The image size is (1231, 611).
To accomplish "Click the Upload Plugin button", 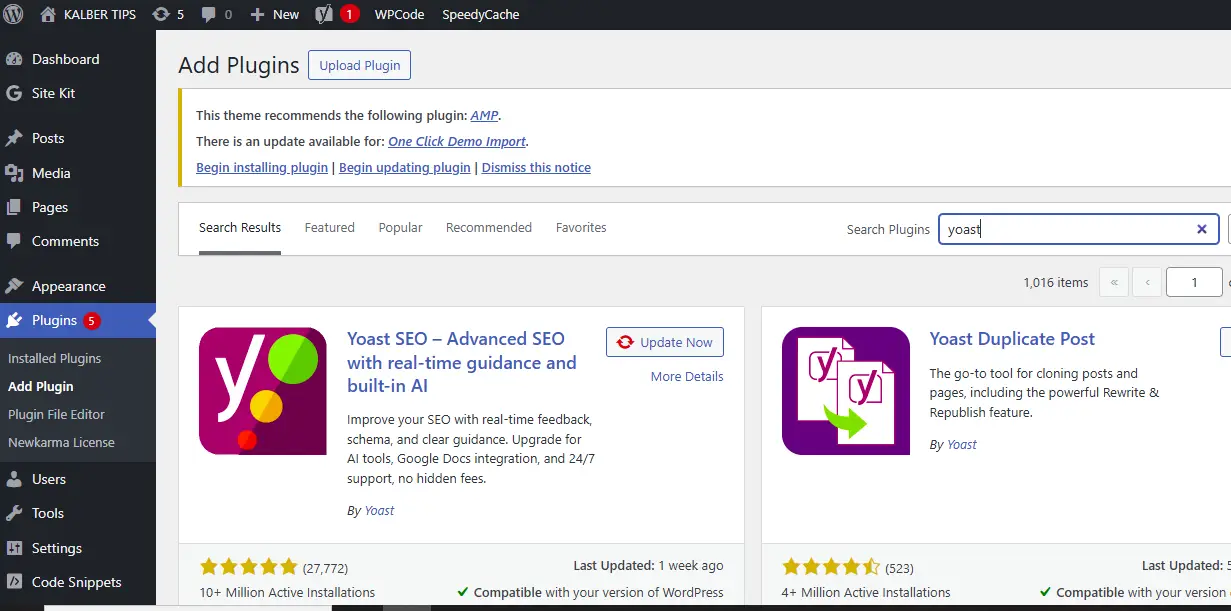I will click(x=359, y=65).
